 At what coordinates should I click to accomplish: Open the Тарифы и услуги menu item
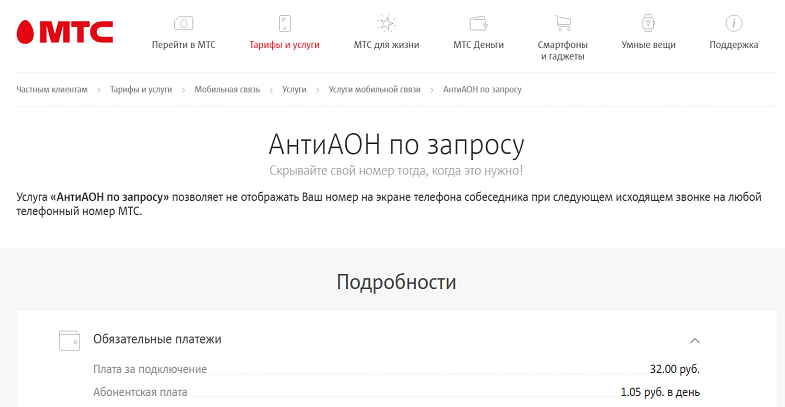click(284, 45)
